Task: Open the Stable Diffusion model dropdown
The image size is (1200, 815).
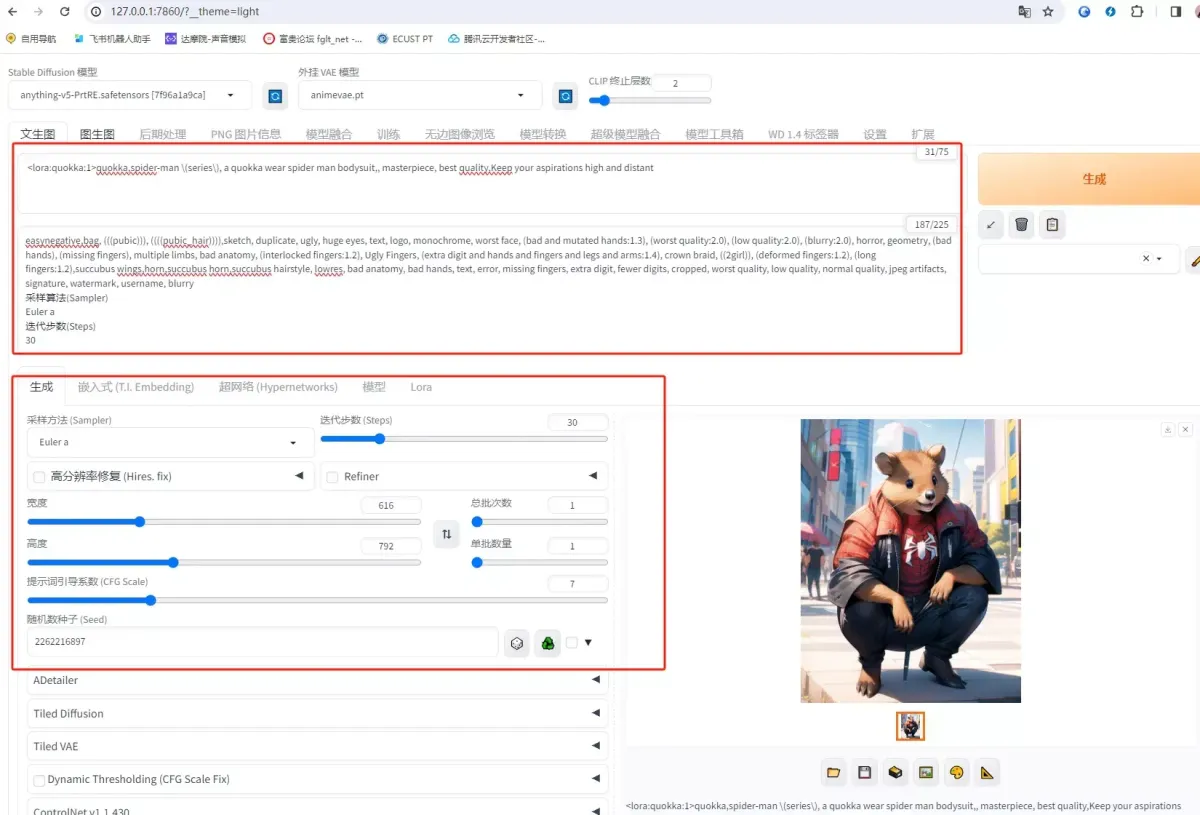Action: pyautogui.click(x=129, y=95)
